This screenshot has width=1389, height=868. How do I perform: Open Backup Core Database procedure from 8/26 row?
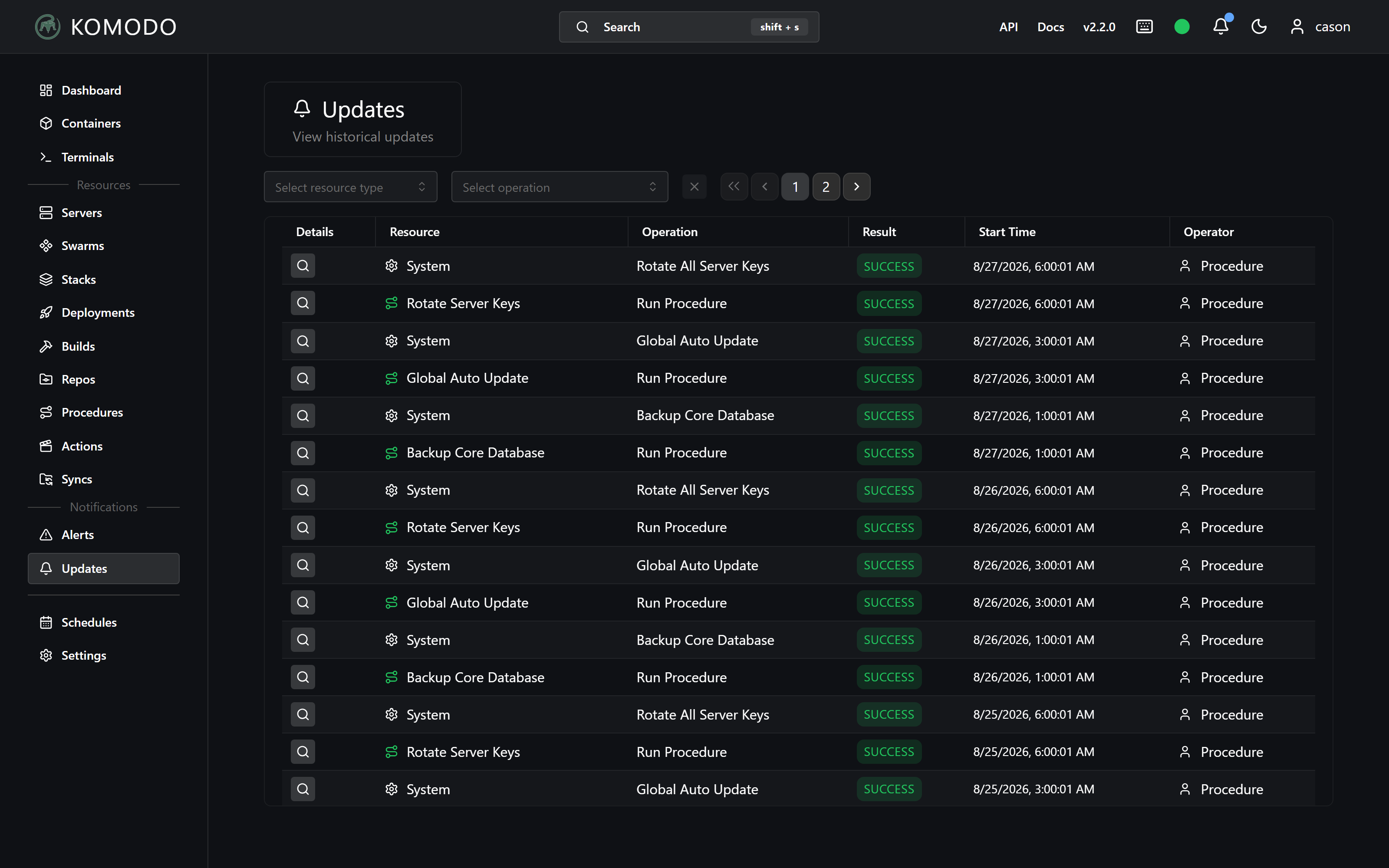point(464,677)
